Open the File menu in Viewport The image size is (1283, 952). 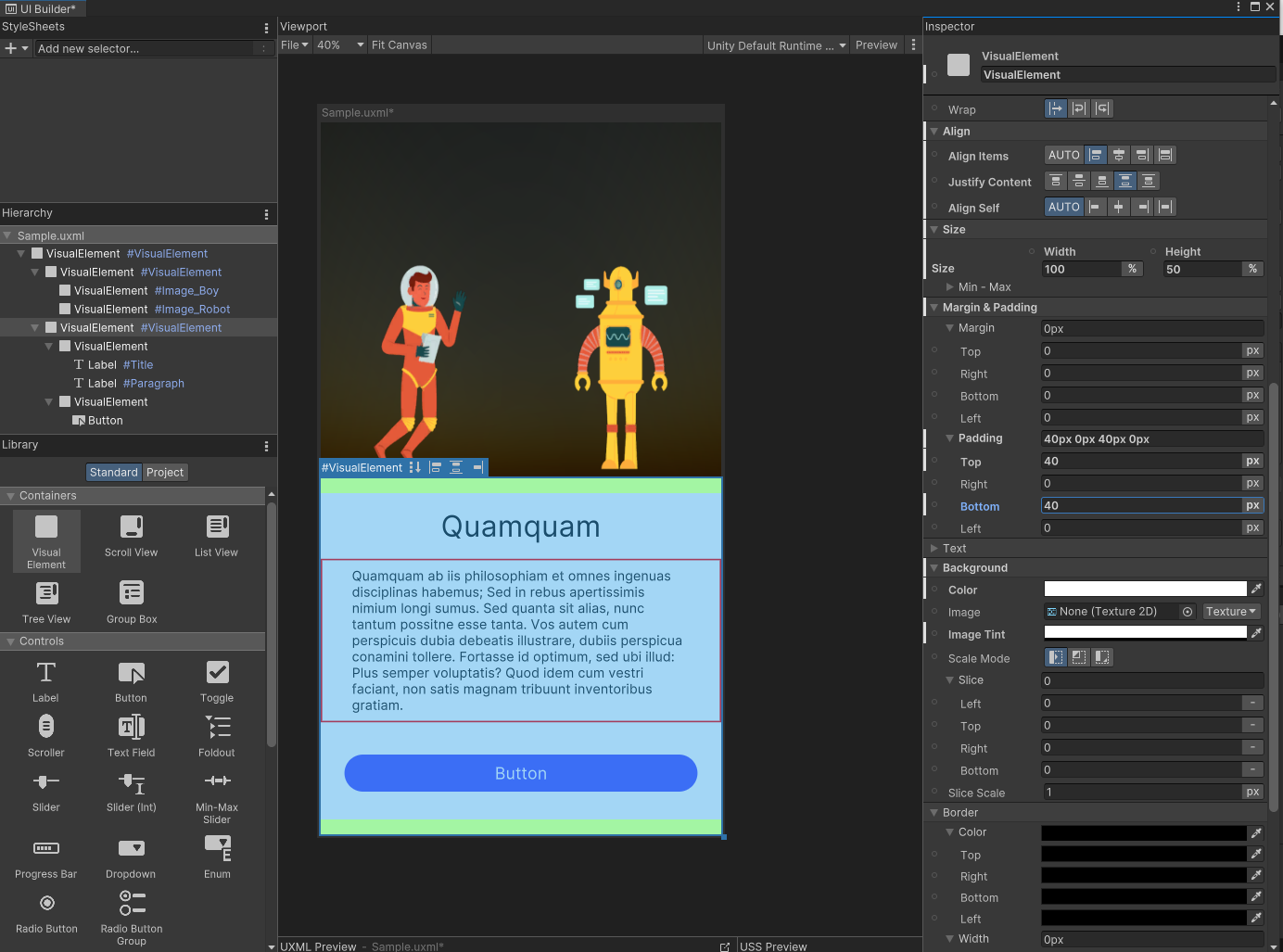[294, 45]
